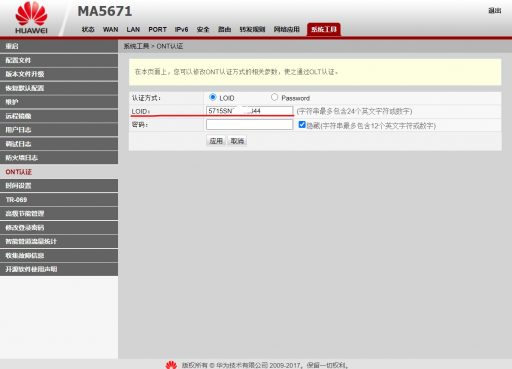This screenshot has width=512, height=369.
Task: Open 维护 in the sidebar
Action: coord(59,102)
